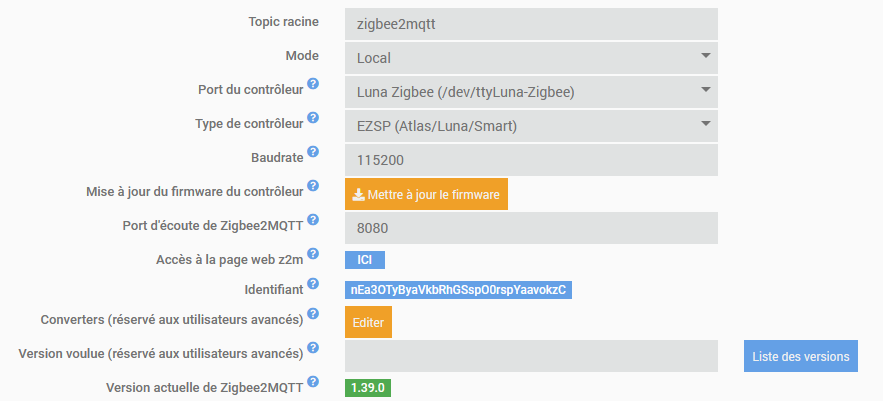Viewport: 883px width, 401px height.
Task: Open Liste des versions
Action: 800,356
